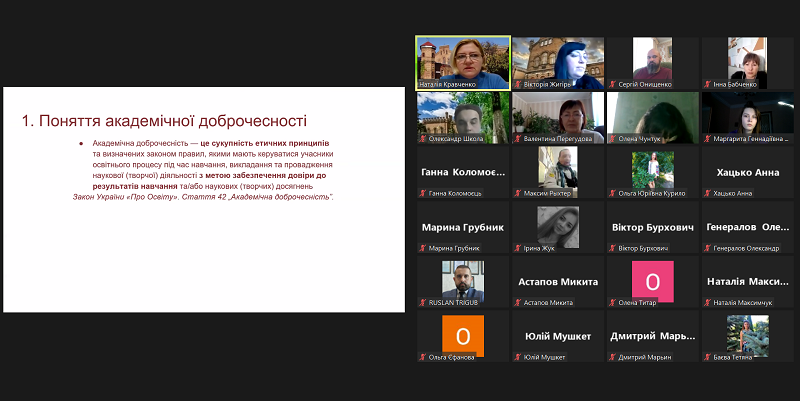Click muted mic icon next to Ірина Жук
The height and width of the screenshot is (401, 800).
coord(518,248)
